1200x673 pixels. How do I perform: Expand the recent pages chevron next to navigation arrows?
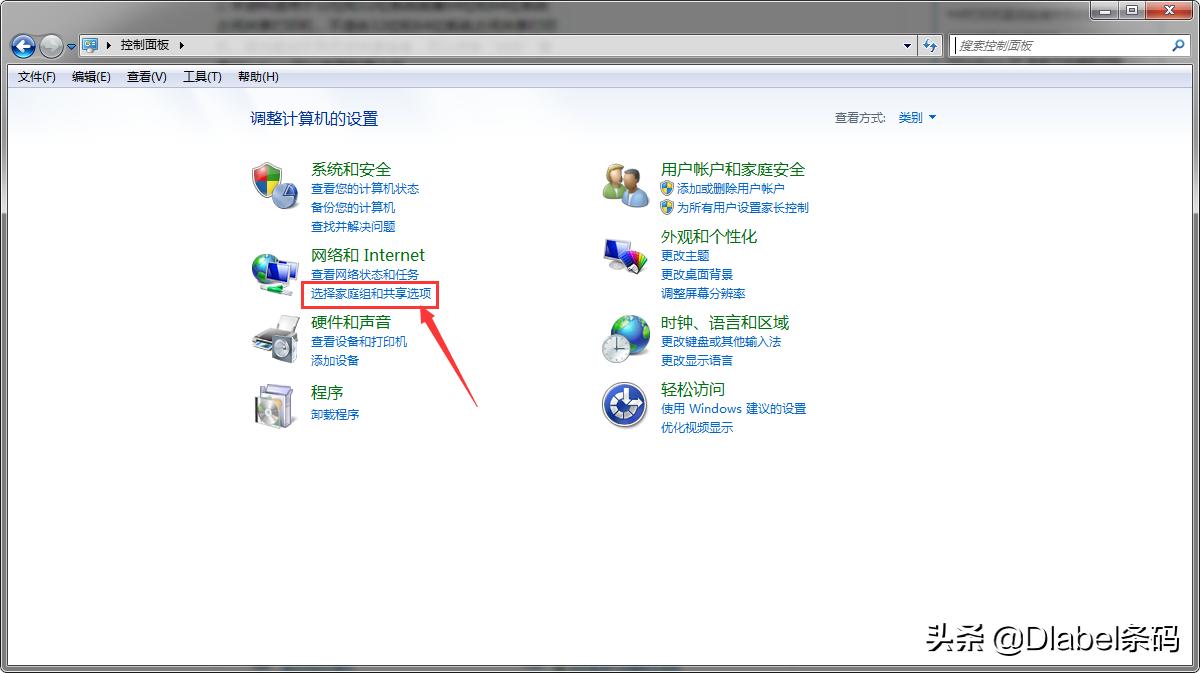pyautogui.click(x=70, y=46)
